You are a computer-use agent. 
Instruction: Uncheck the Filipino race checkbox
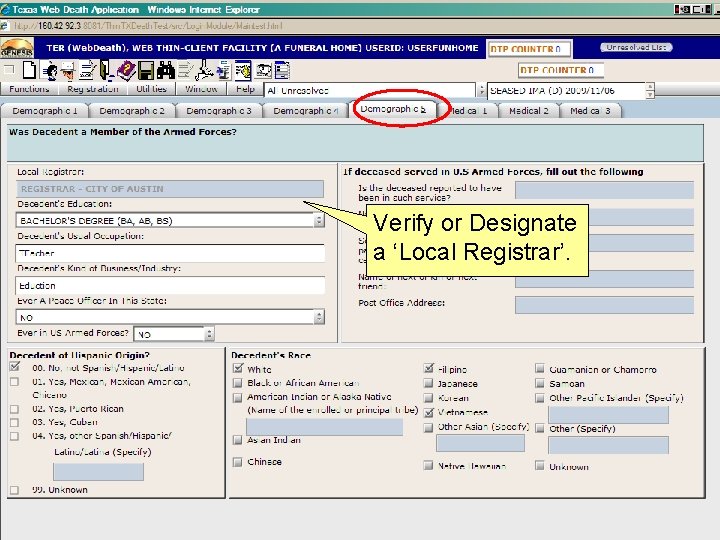[429, 368]
